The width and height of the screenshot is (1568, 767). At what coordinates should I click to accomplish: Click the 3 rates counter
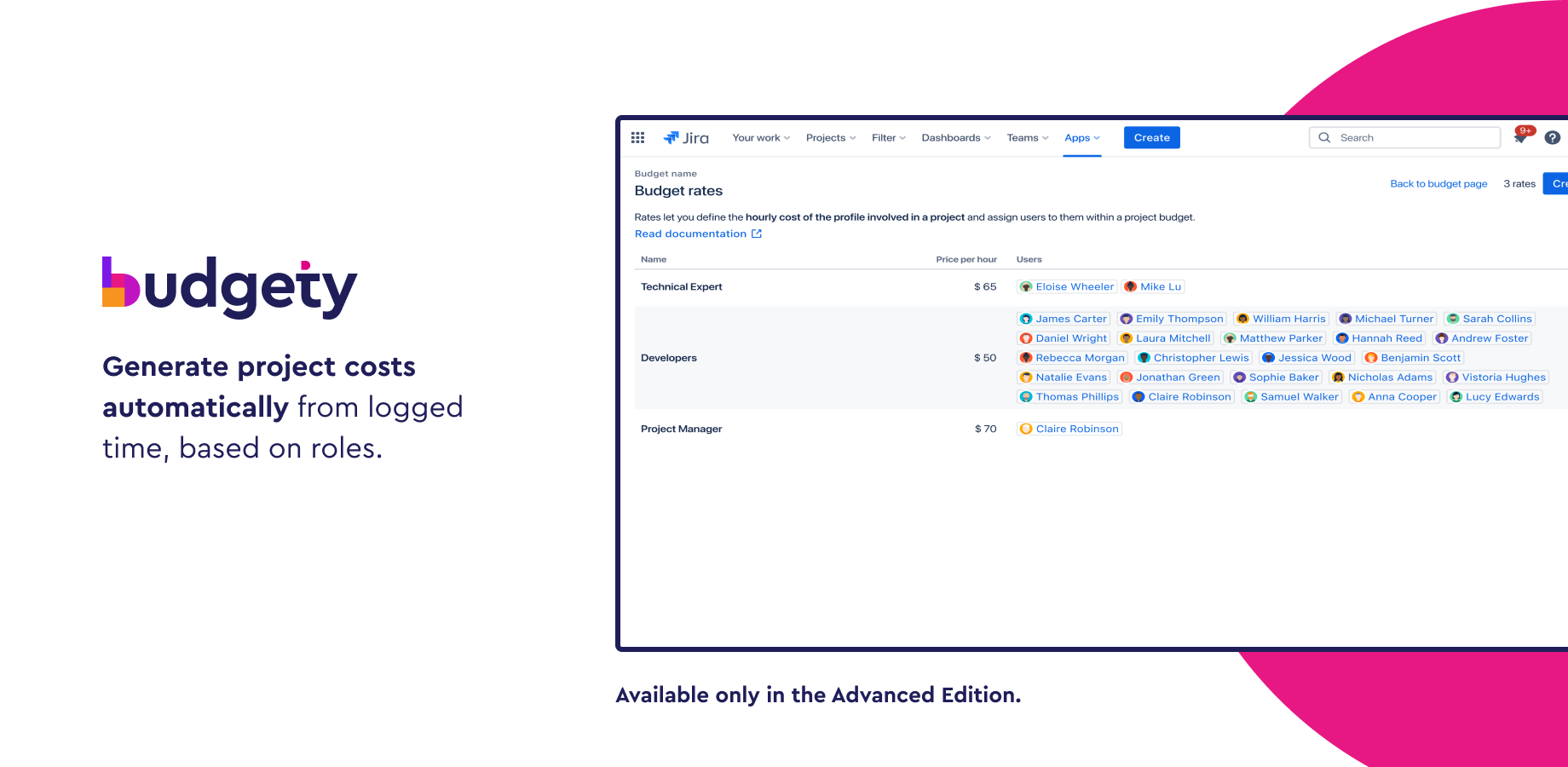coord(1519,184)
